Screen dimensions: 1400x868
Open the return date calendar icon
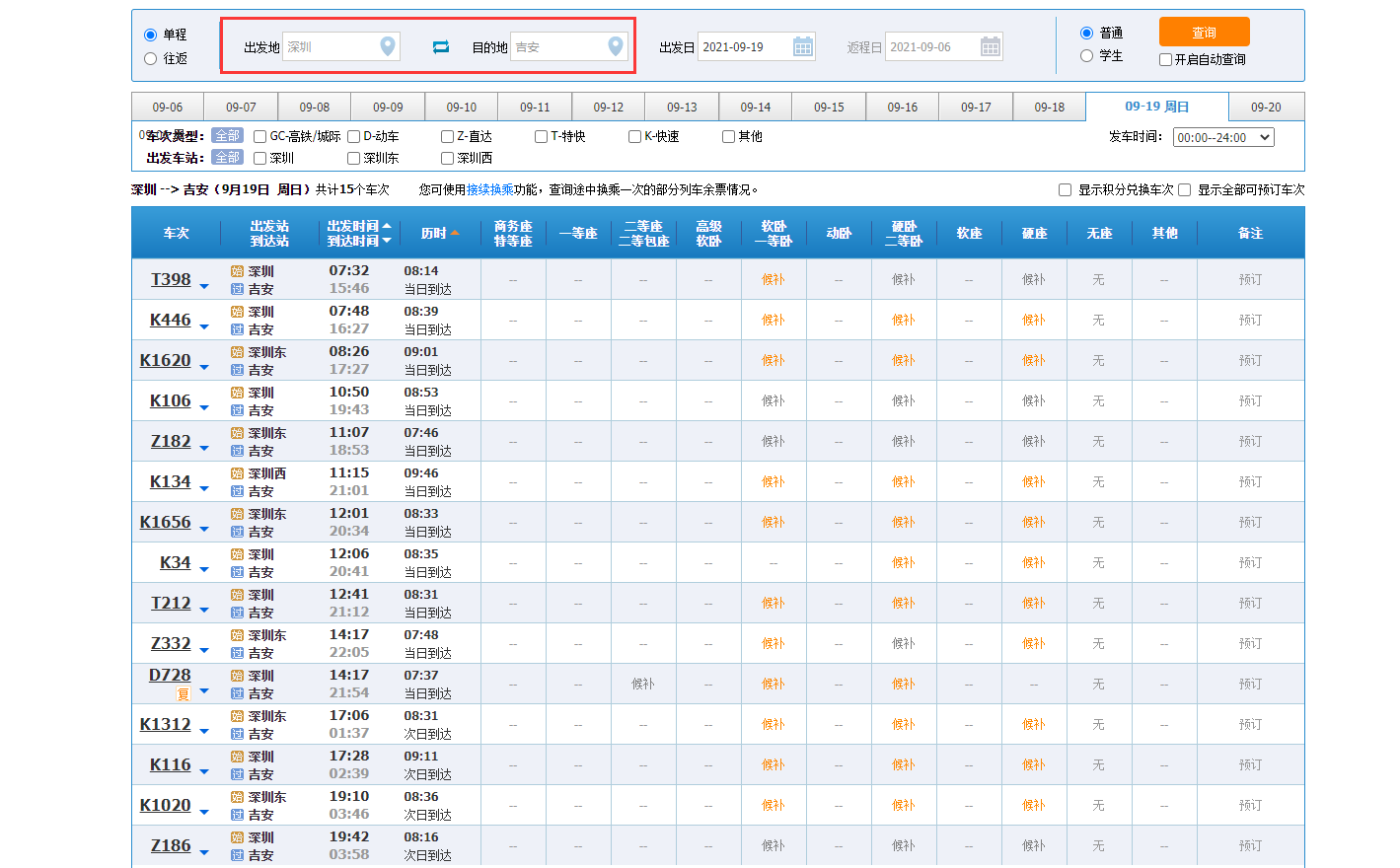(x=991, y=46)
